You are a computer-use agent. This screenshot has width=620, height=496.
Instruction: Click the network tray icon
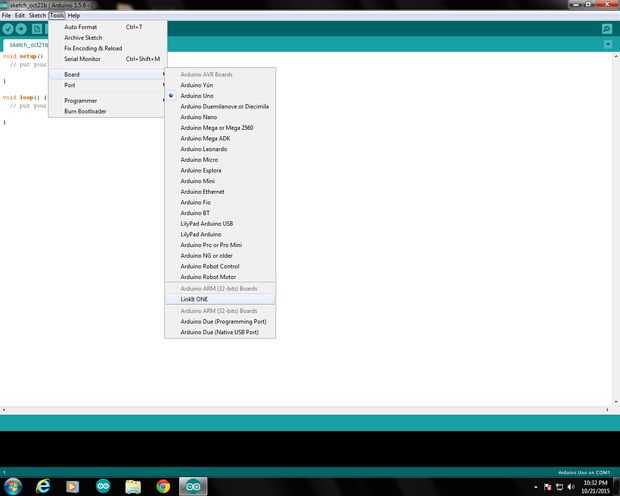pos(560,487)
